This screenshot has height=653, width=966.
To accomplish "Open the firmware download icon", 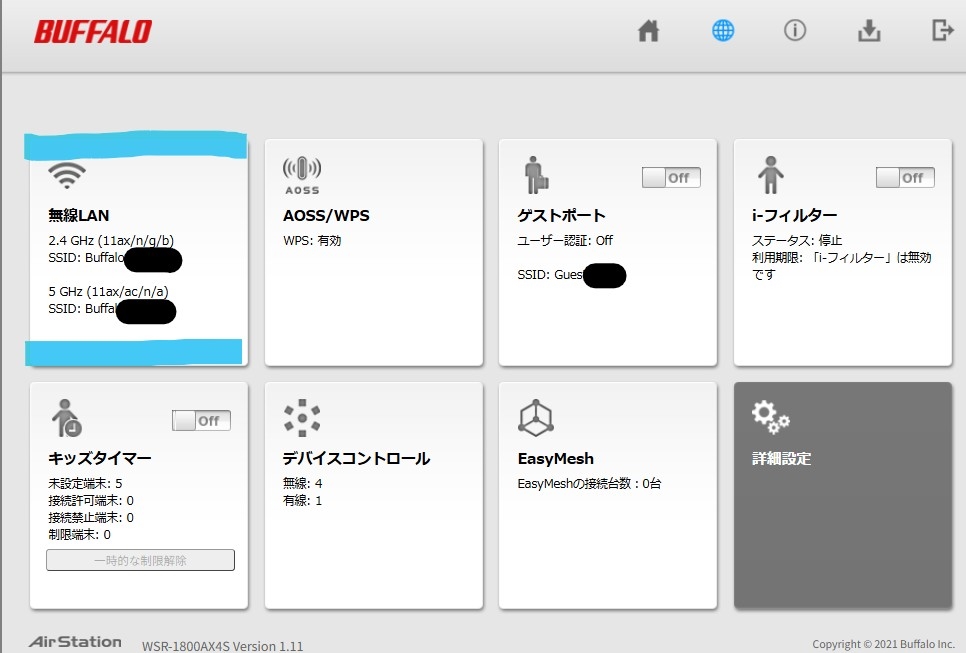I will [x=869, y=30].
